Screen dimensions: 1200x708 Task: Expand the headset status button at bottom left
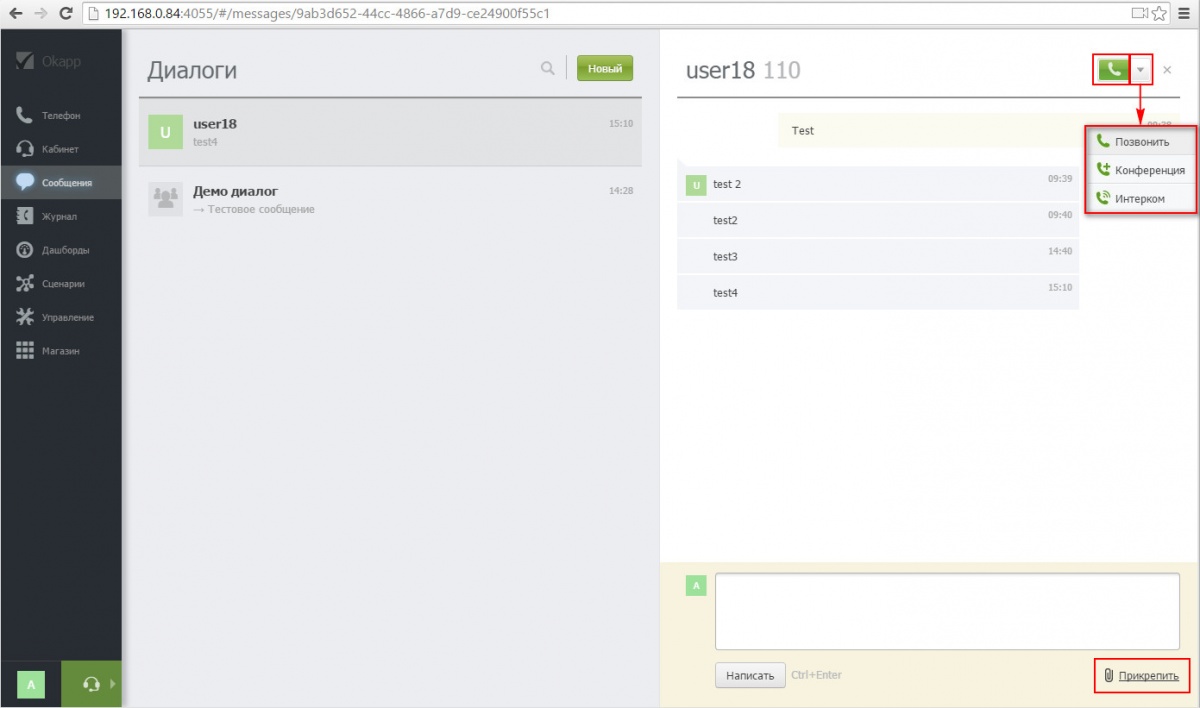92,684
